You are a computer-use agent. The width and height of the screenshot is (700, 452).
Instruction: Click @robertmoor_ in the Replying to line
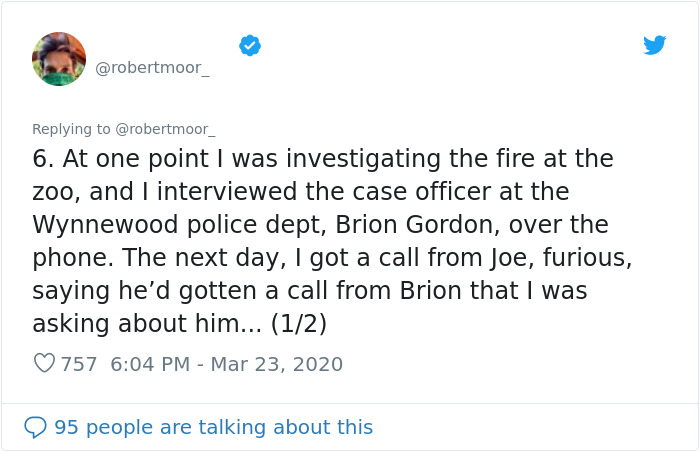click(x=165, y=129)
